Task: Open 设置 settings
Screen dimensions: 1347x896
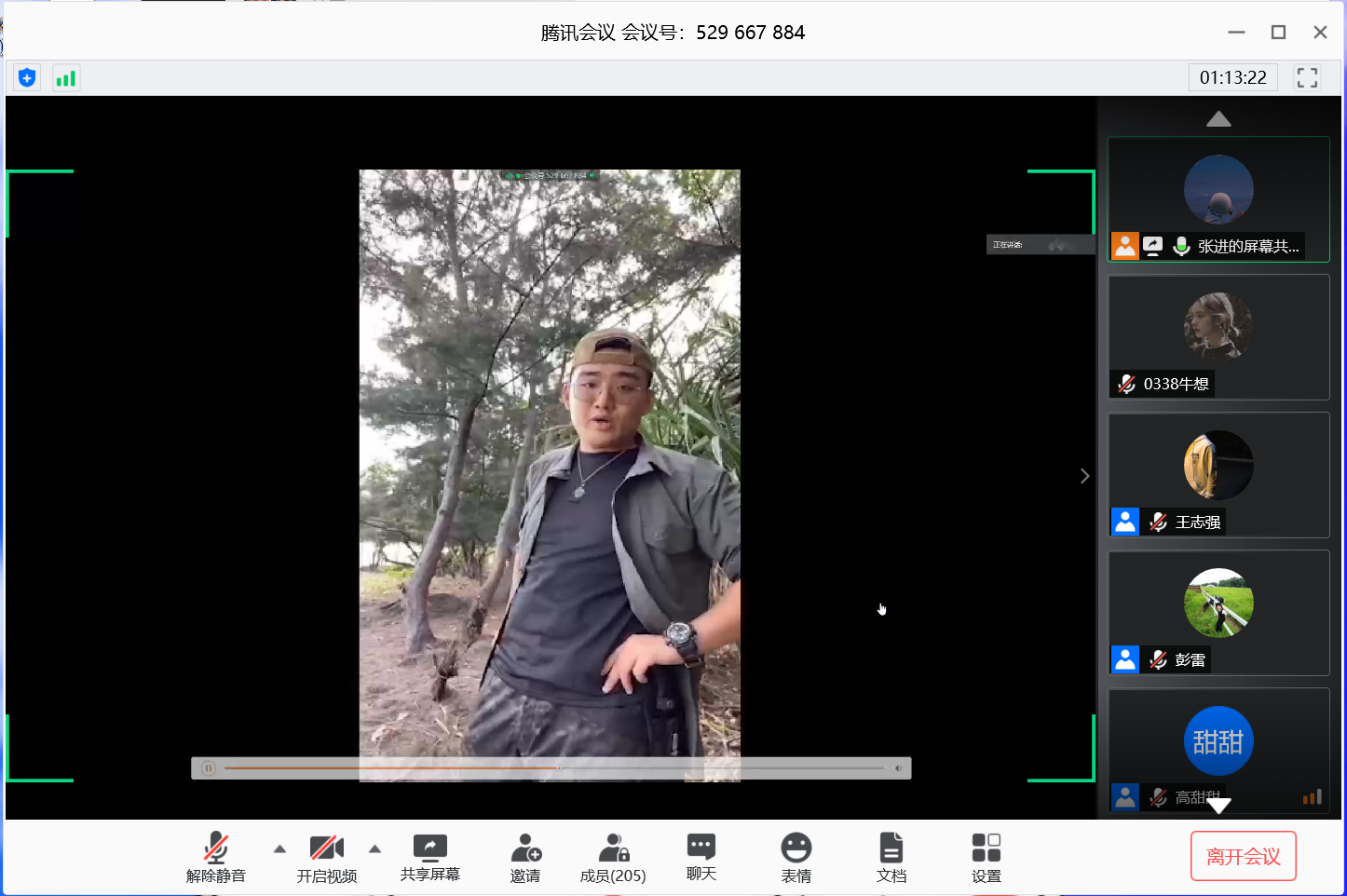Action: click(986, 857)
